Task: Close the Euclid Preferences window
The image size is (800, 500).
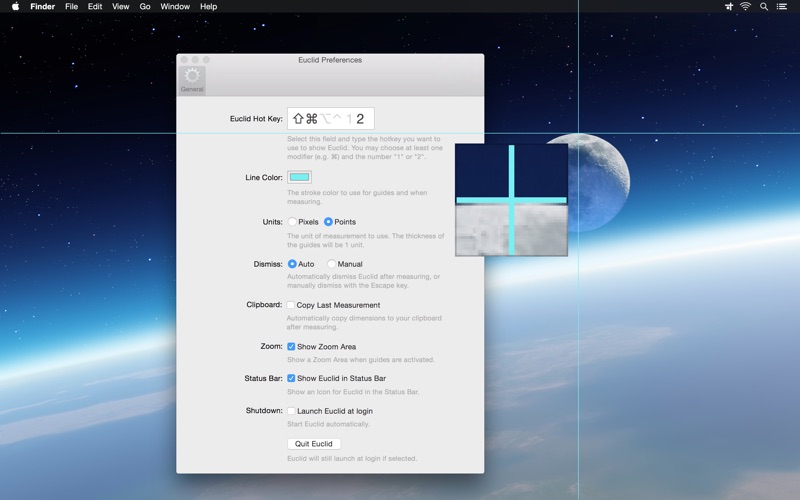Action: [x=184, y=60]
